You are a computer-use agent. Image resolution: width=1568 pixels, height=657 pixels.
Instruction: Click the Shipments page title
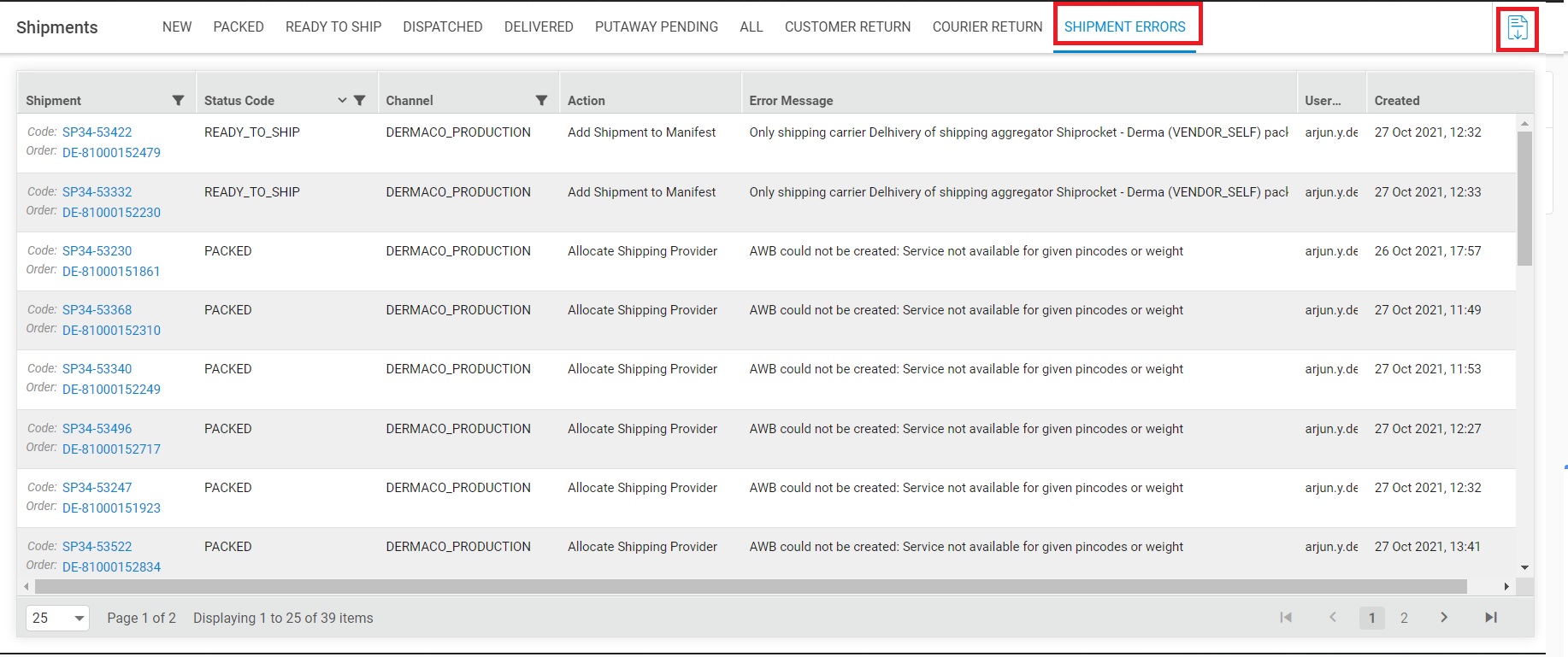click(x=57, y=27)
